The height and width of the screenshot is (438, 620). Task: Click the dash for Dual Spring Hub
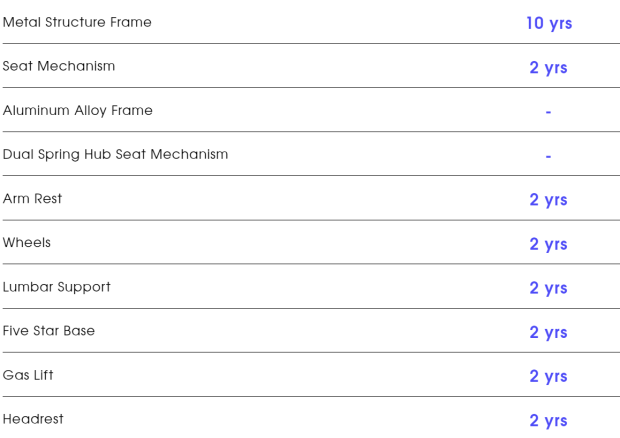click(x=548, y=157)
